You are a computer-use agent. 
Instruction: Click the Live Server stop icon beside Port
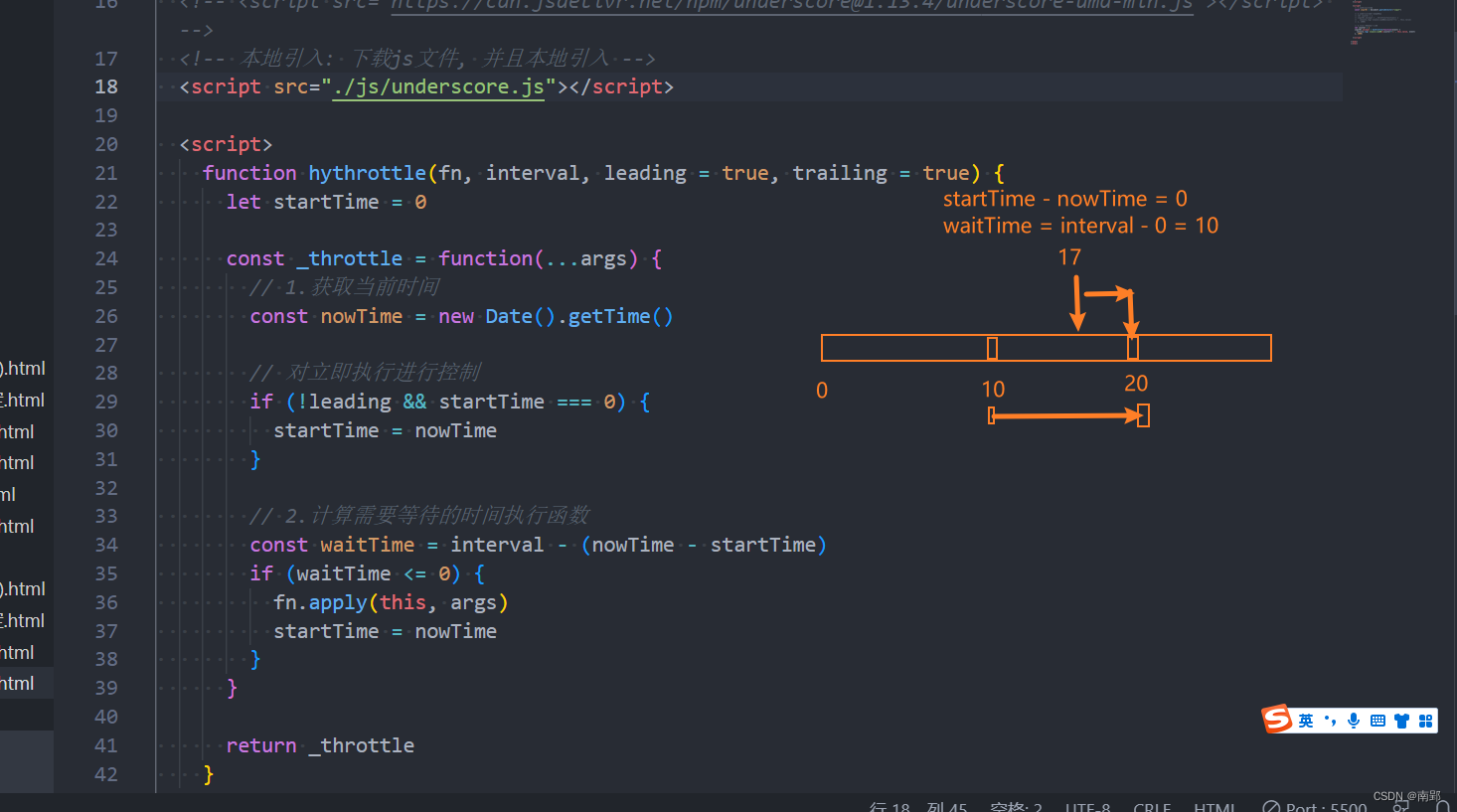[x=1271, y=807]
